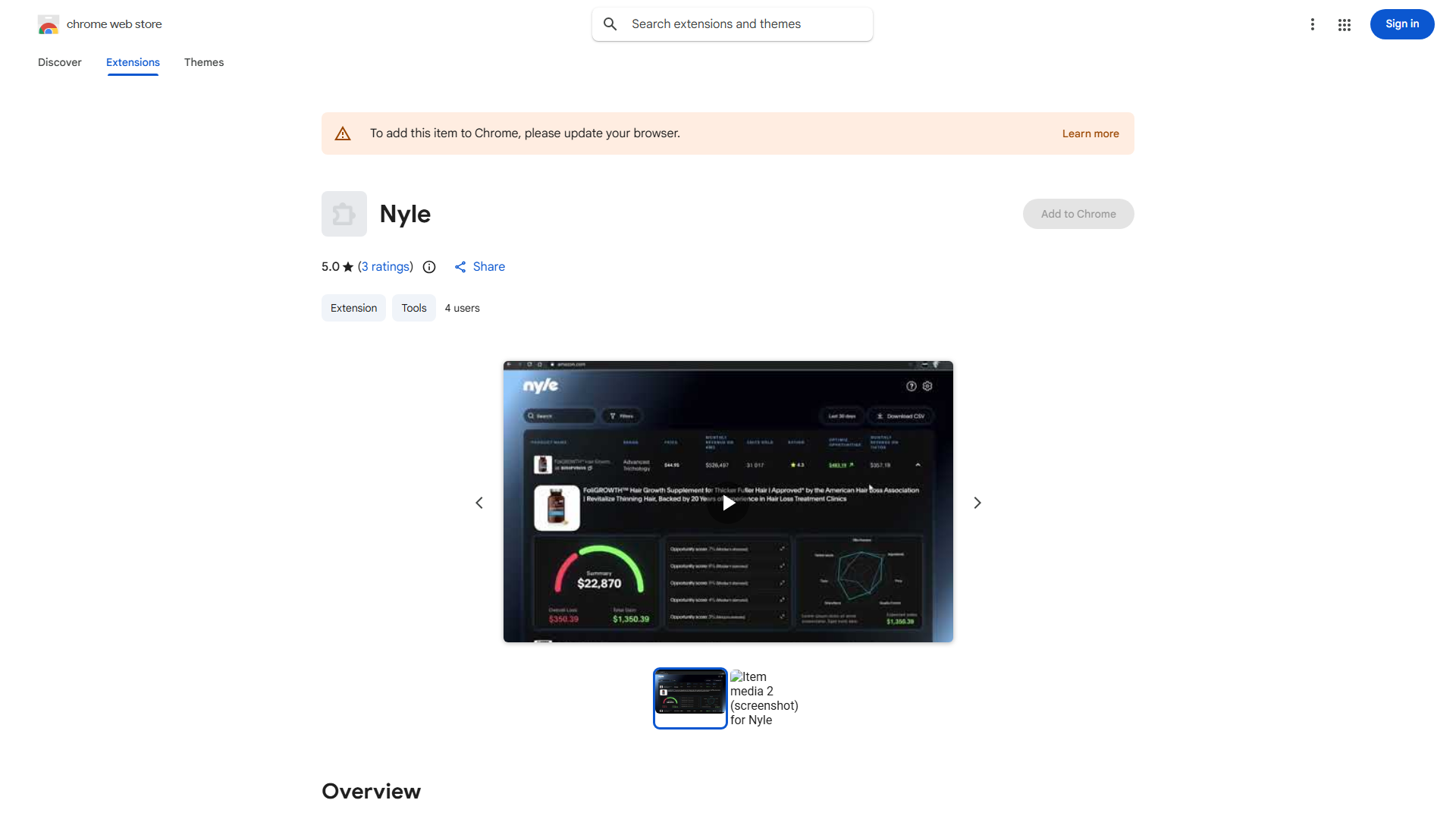This screenshot has height=819, width=1456.
Task: Click the Chrome Web Store logo
Action: click(x=49, y=25)
